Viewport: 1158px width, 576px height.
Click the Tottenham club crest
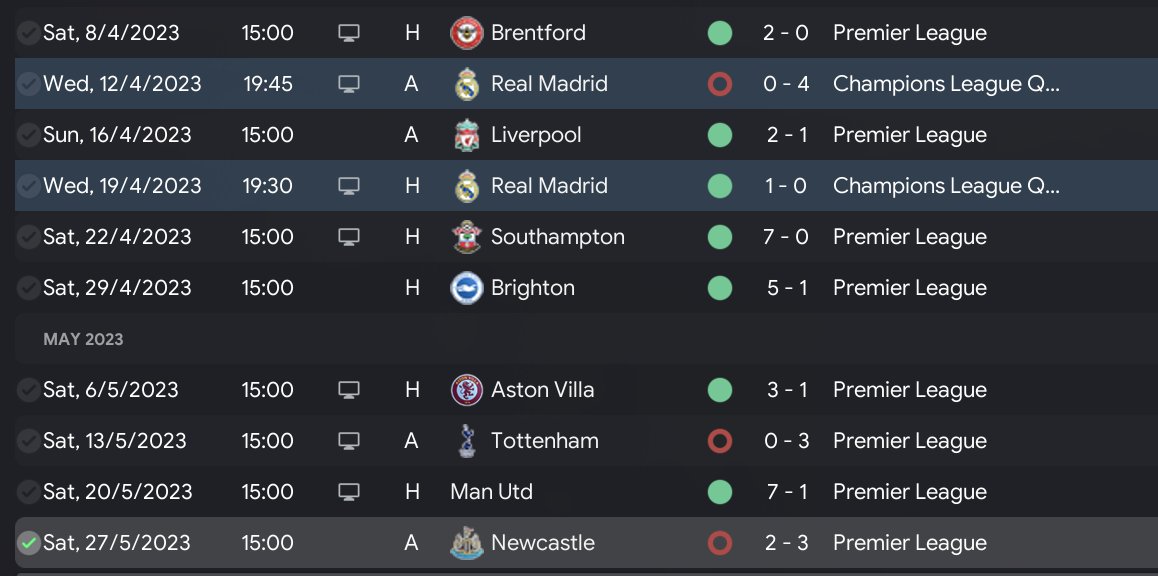[x=466, y=441]
